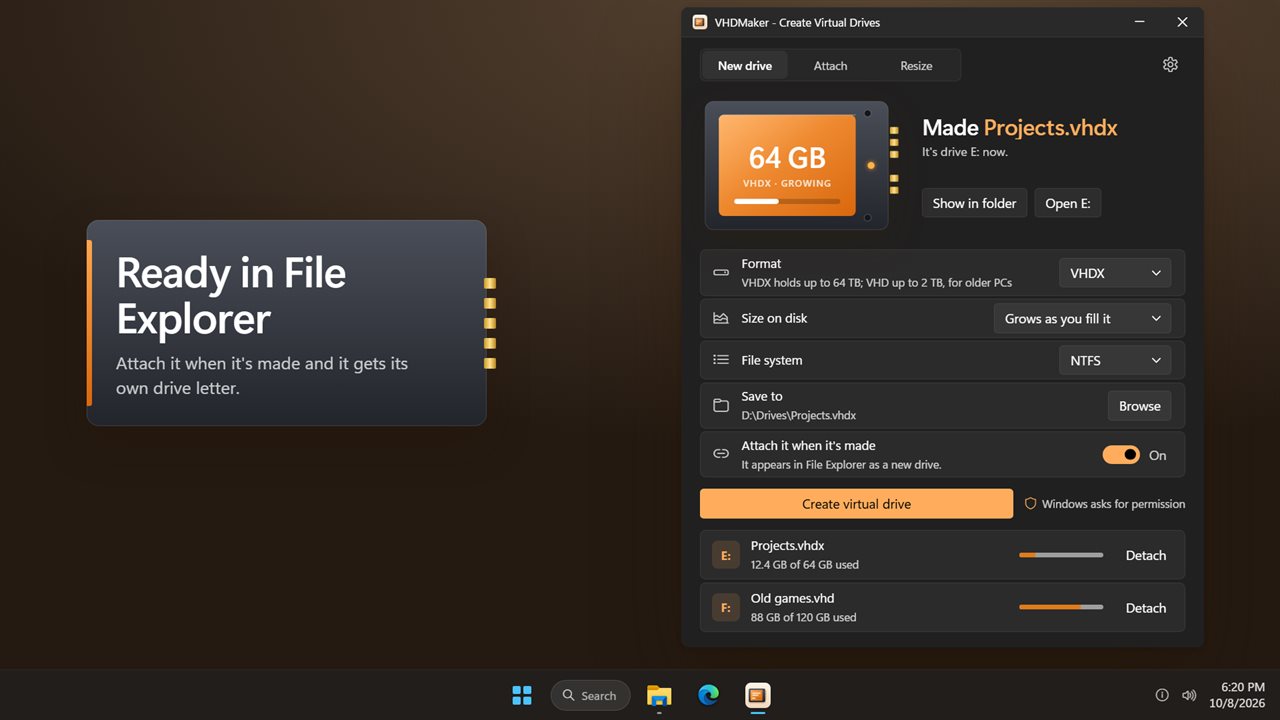
Task: Click the VHDMaker app icon in title bar
Action: pyautogui.click(x=700, y=22)
